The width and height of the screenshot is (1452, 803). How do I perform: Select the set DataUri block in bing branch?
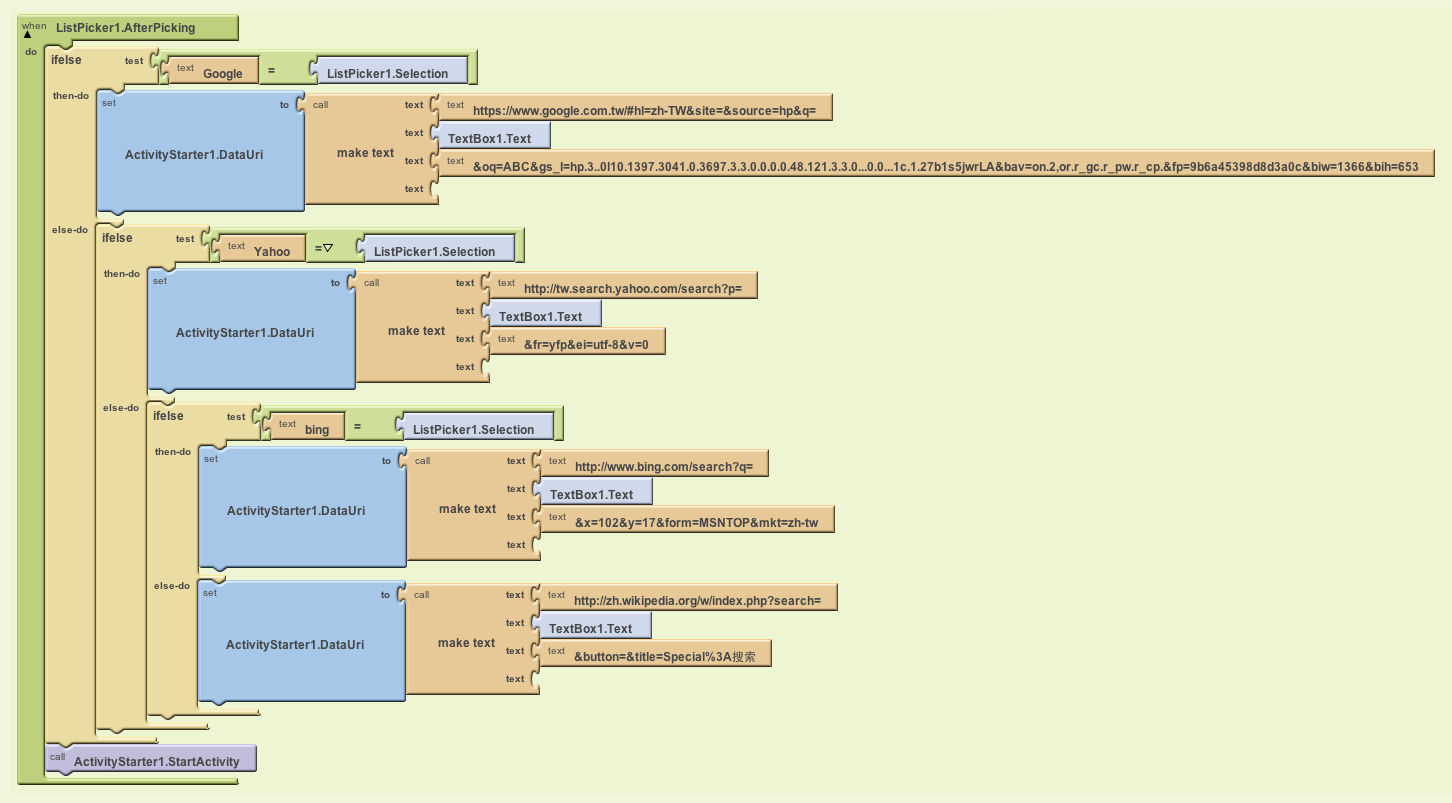(x=302, y=509)
